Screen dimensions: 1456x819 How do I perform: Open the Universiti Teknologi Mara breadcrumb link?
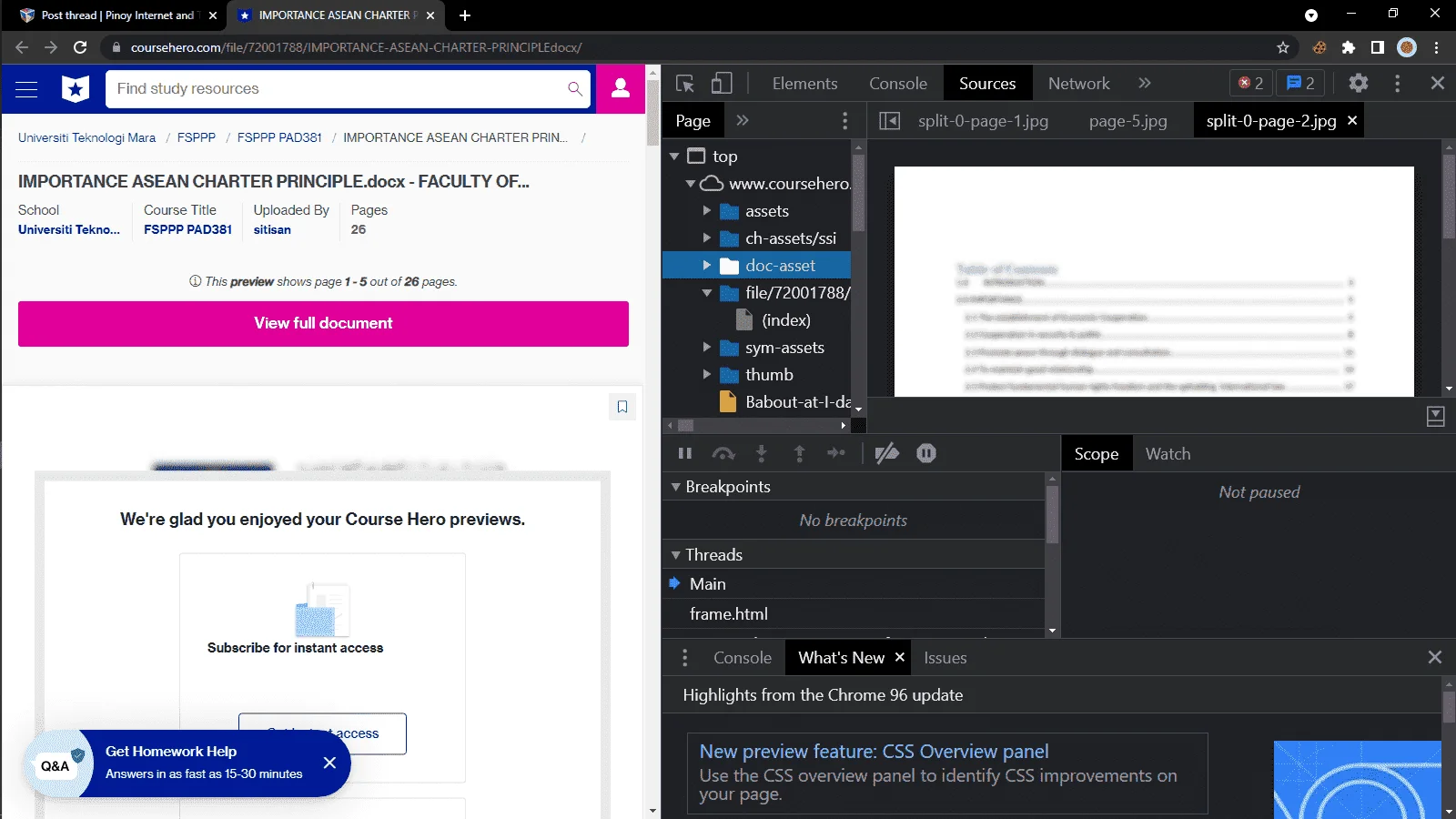pos(86,137)
